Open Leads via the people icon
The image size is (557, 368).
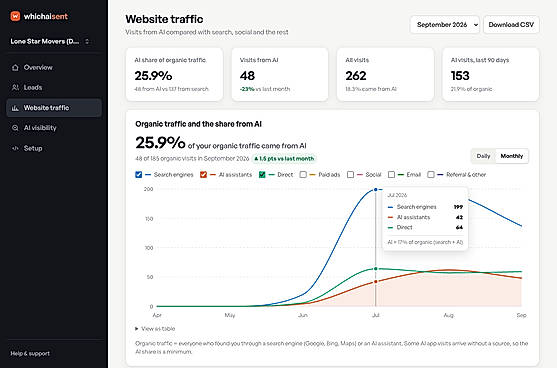pos(15,87)
